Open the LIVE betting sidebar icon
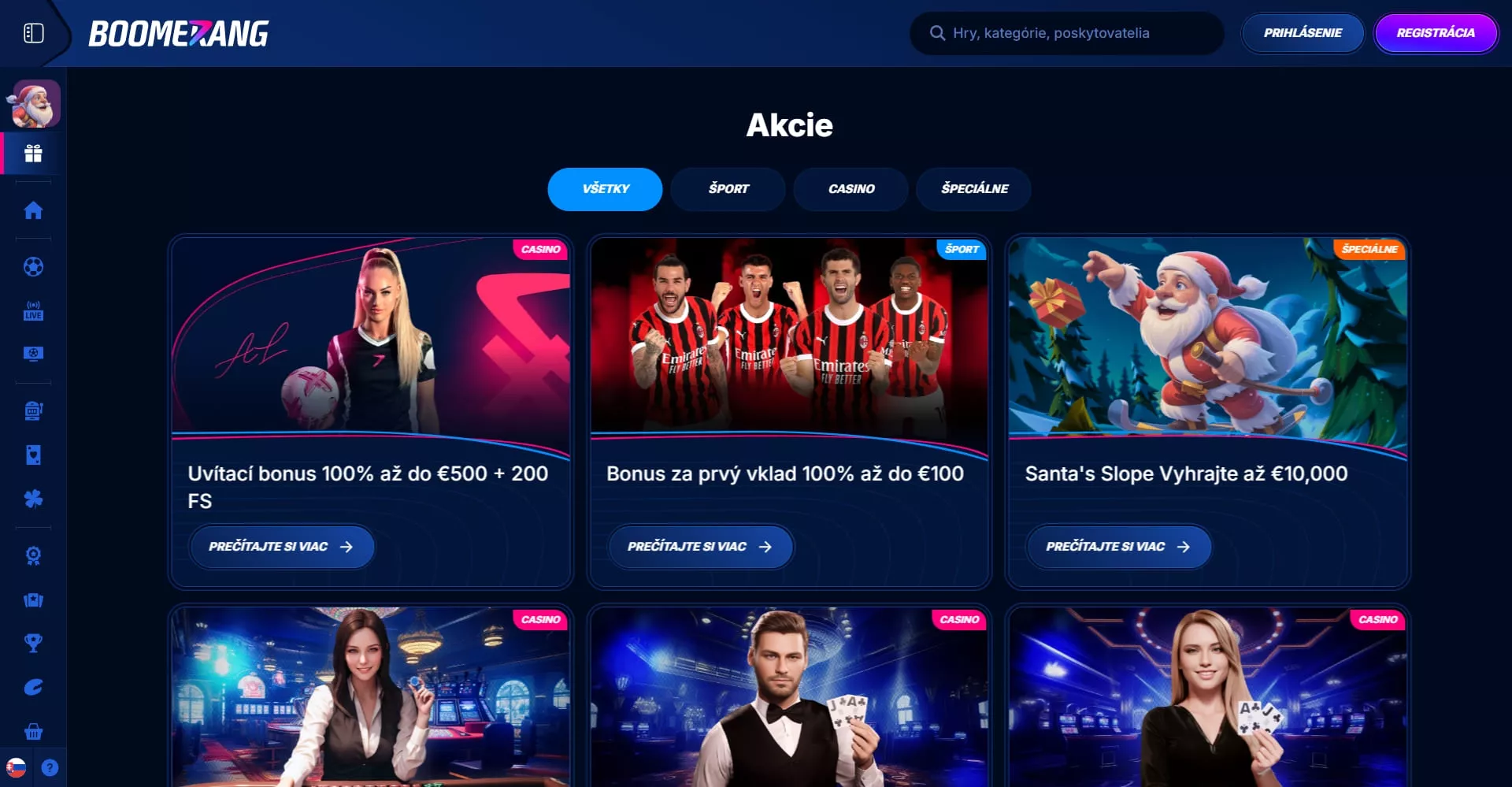1512x787 pixels. [x=33, y=310]
